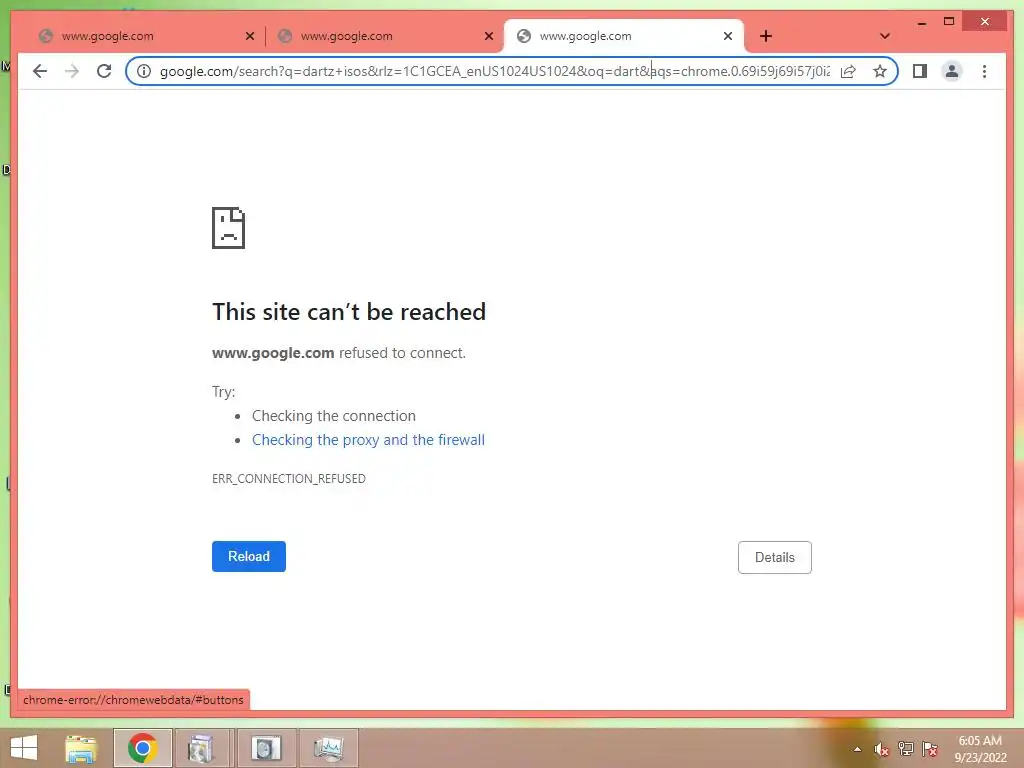Viewport: 1024px width, 768px height.
Task: Click the network tray icon
Action: point(906,749)
